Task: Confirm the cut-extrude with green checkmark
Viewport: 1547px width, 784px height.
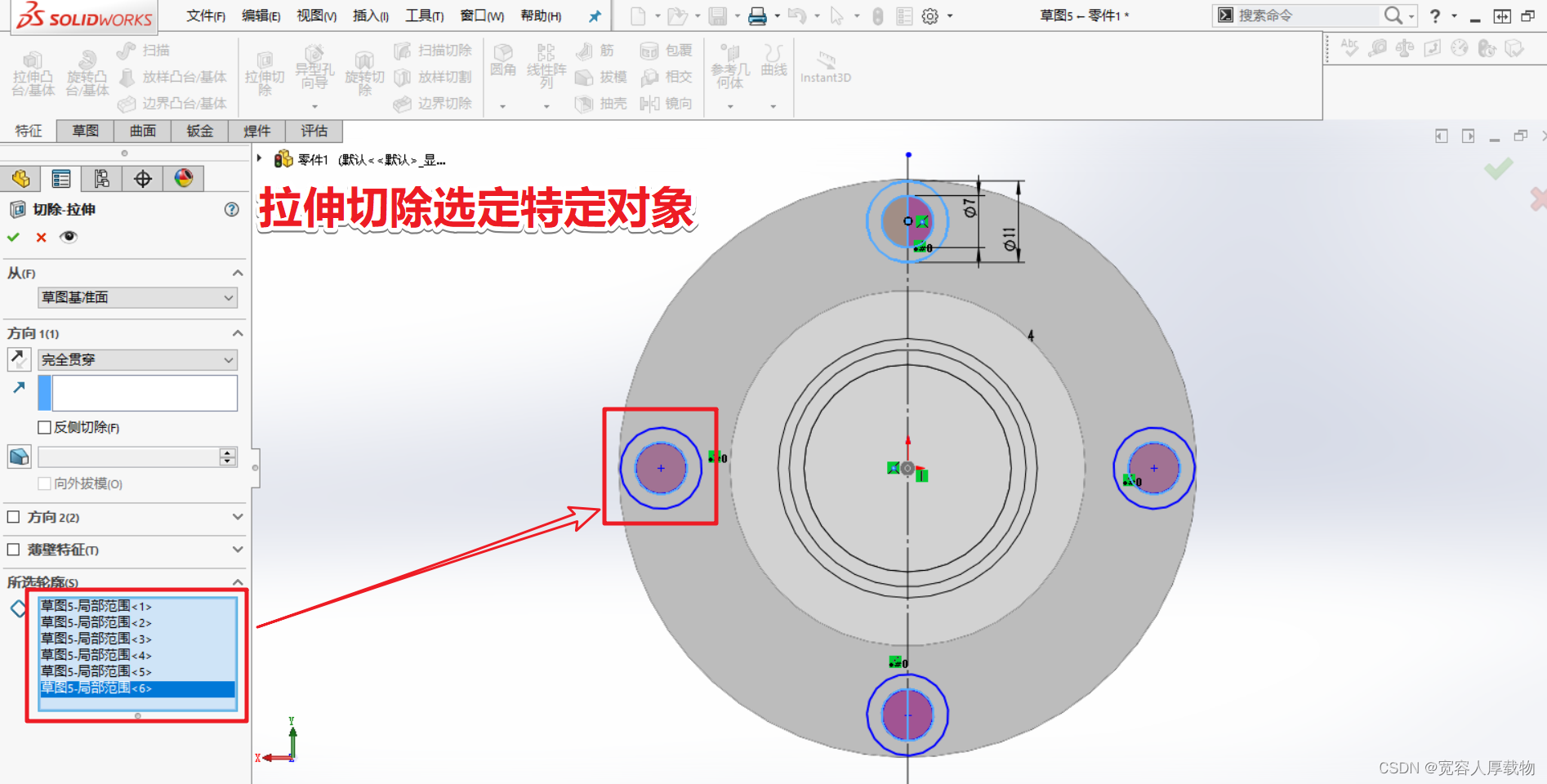Action: tap(13, 237)
